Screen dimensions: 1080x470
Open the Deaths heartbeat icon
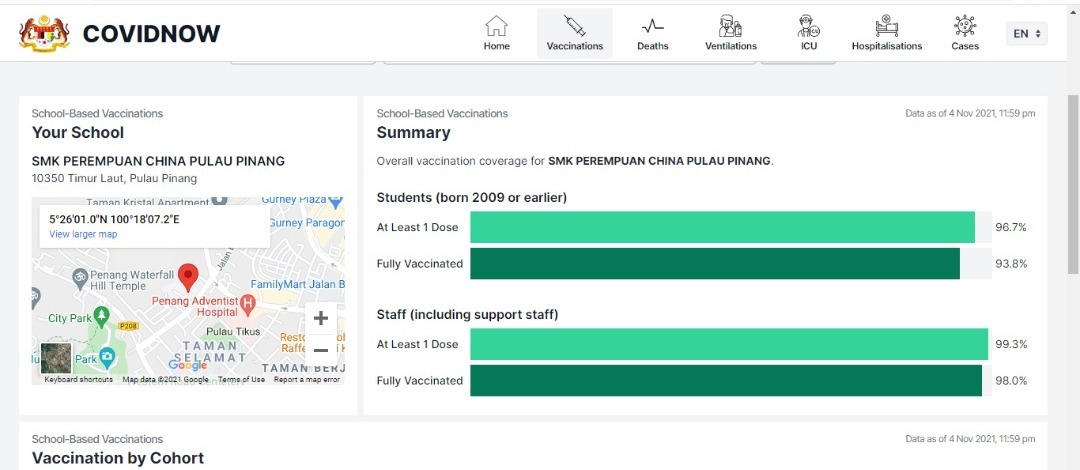(652, 26)
